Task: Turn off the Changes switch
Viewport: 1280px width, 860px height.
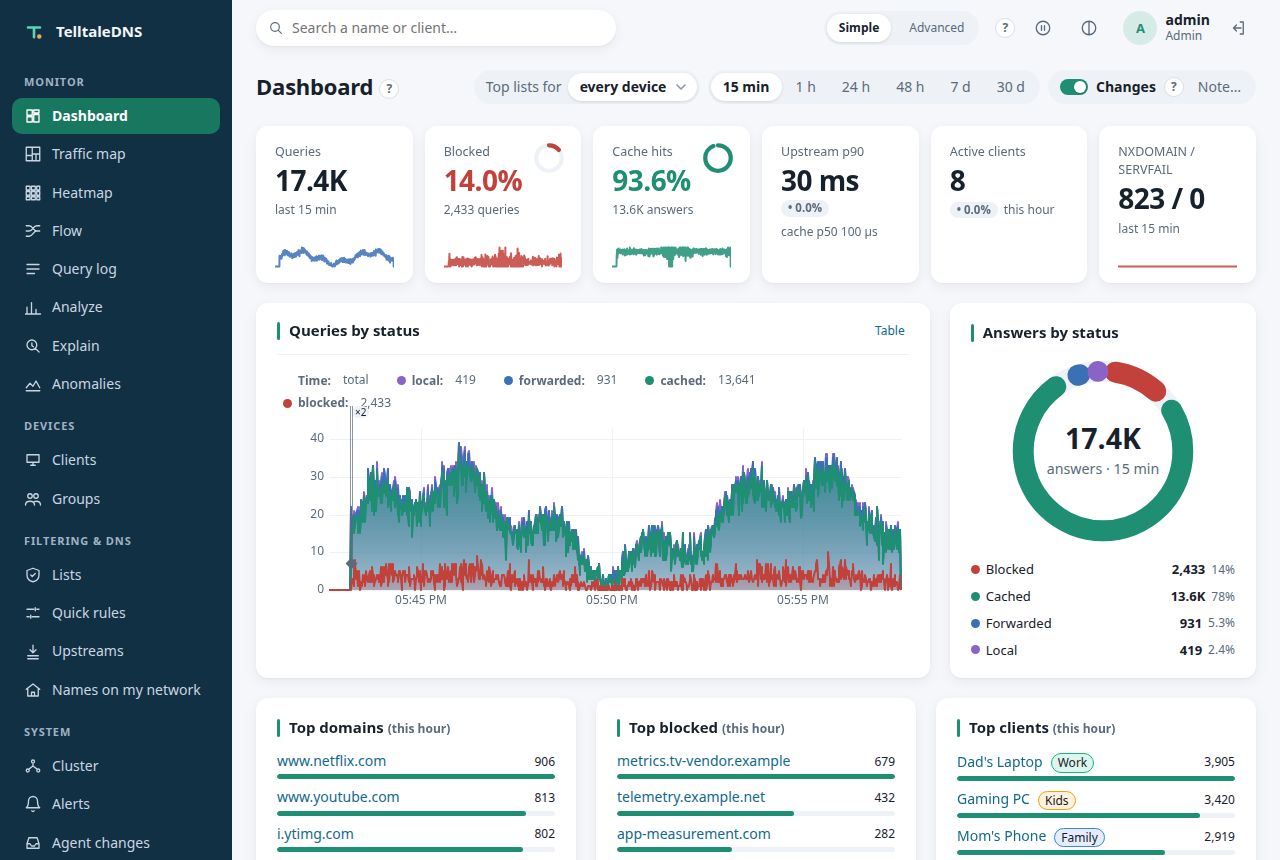Action: click(x=1074, y=87)
